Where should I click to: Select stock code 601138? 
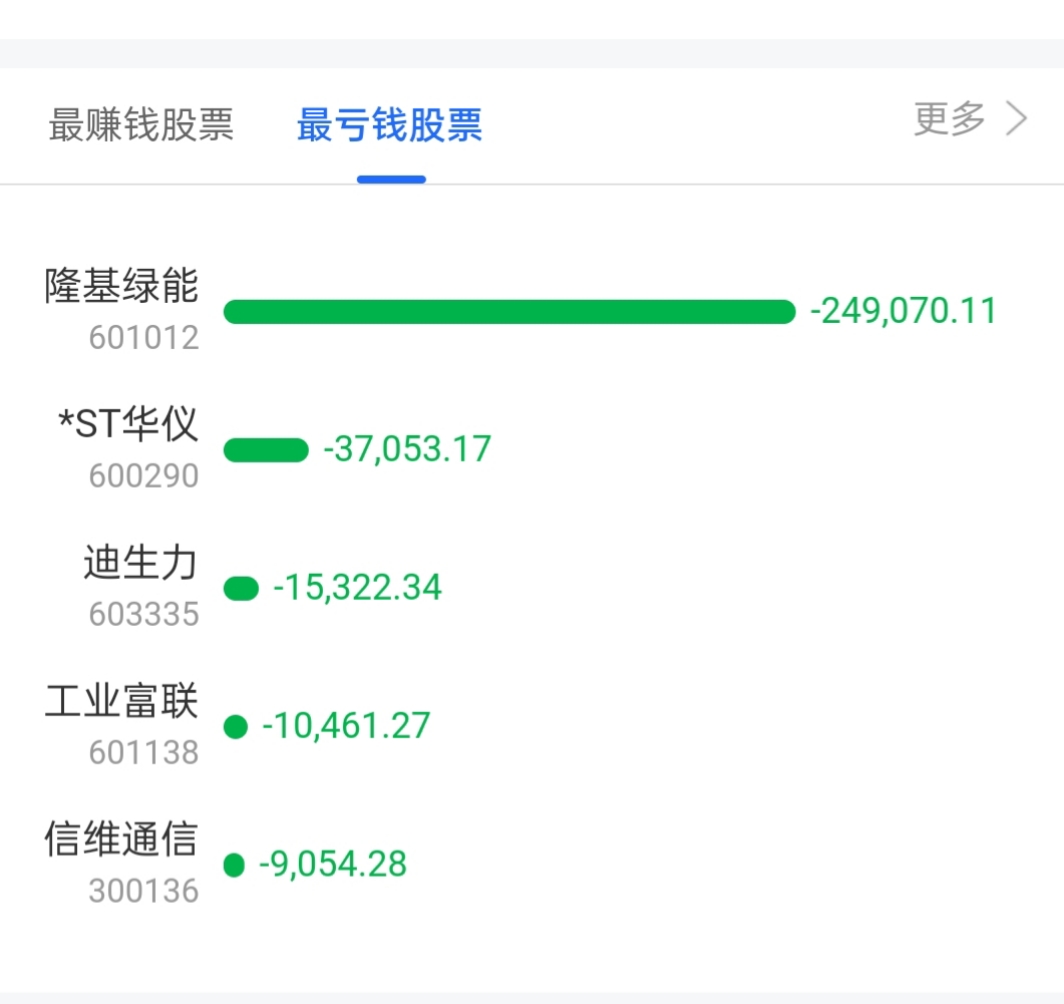144,753
